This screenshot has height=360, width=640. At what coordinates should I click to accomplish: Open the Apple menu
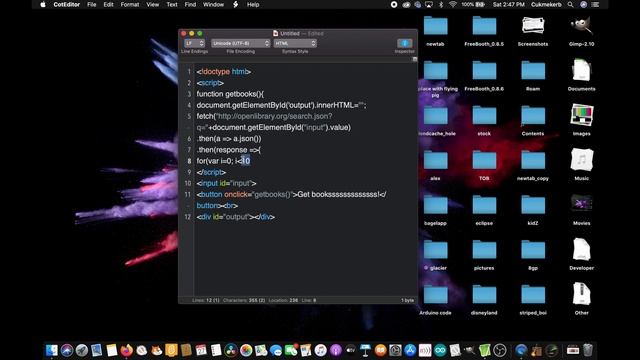tap(43, 4)
